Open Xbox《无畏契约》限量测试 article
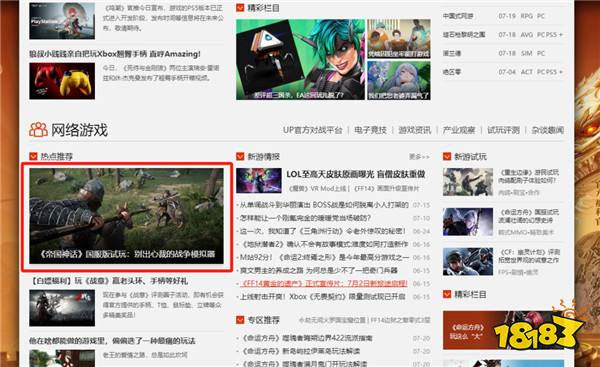Viewport: 600px width, 367px height. pyautogui.click(x=323, y=297)
